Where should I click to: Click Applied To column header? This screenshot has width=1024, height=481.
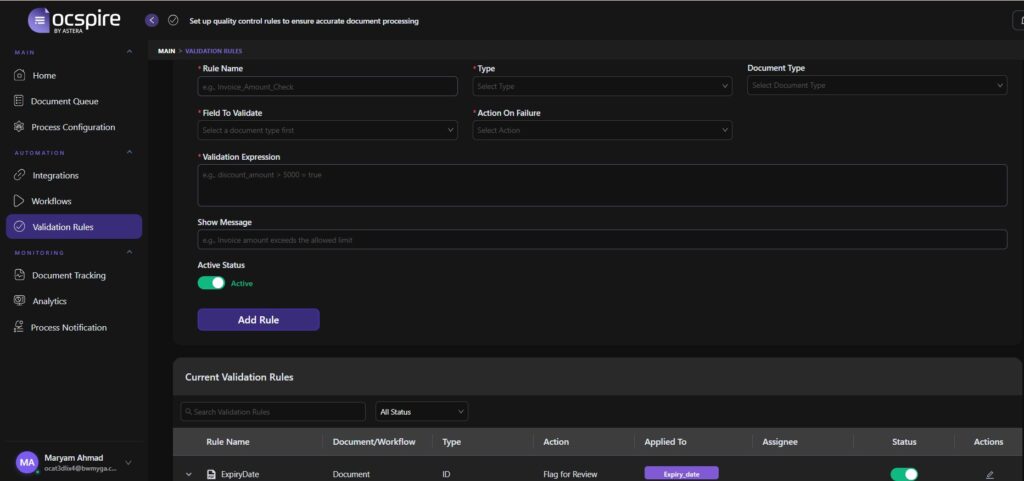[x=665, y=442]
